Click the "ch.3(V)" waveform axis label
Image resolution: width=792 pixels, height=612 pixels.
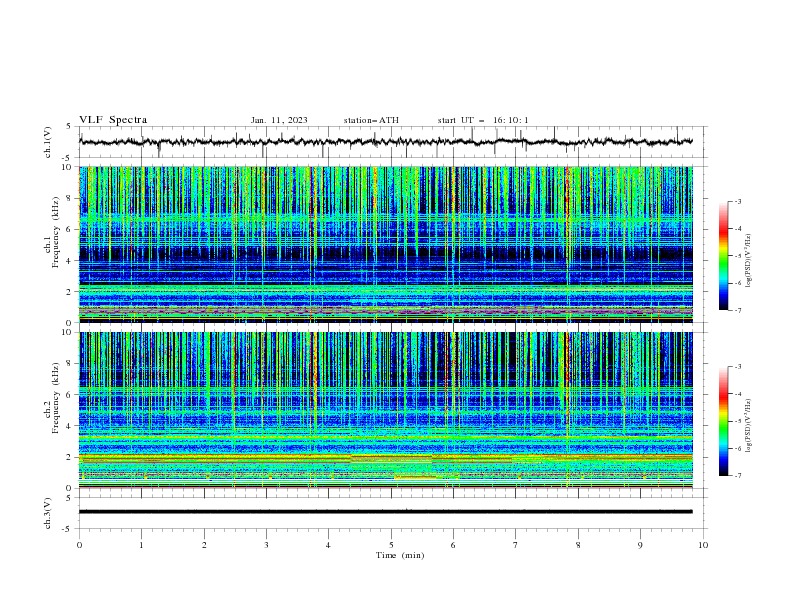(48, 513)
